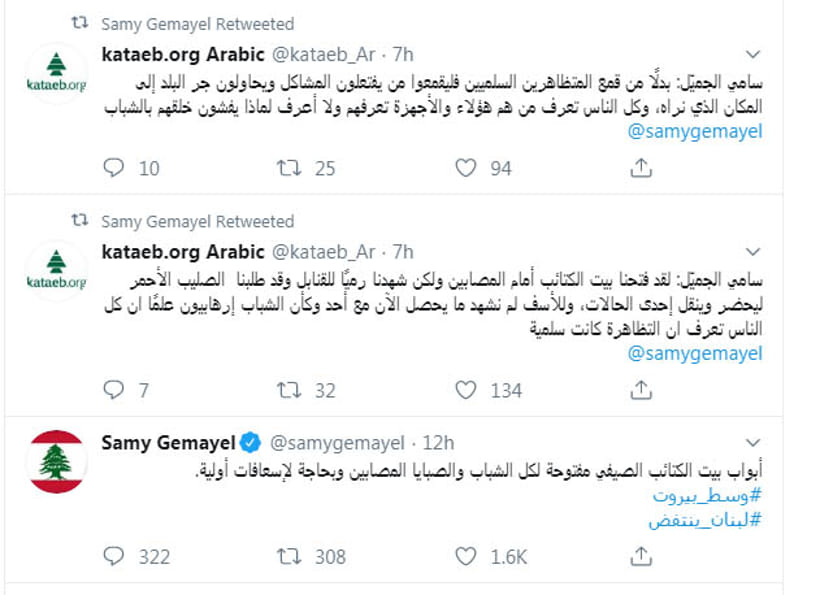The width and height of the screenshot is (820, 595).
Task: Retweet Samy Gemayel's tweet with 308 retweets
Action: (289, 556)
